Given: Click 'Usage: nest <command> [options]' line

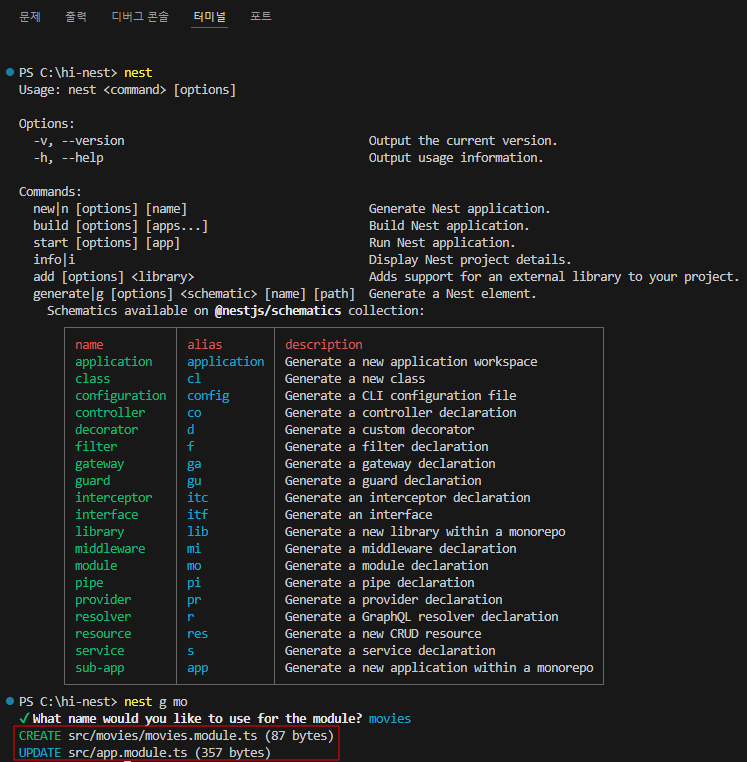Looking at the screenshot, I should (127, 90).
